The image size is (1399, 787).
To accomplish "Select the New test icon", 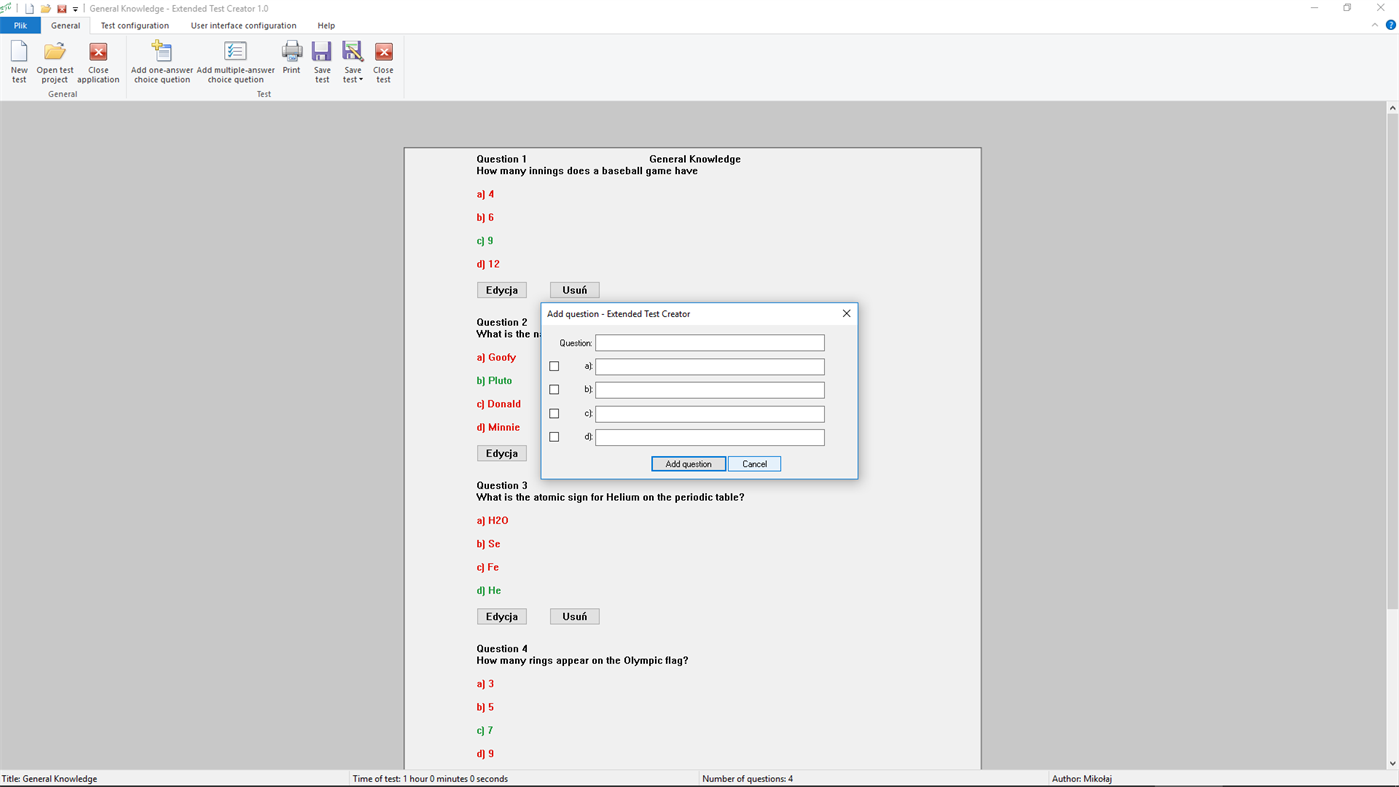I will (x=18, y=58).
